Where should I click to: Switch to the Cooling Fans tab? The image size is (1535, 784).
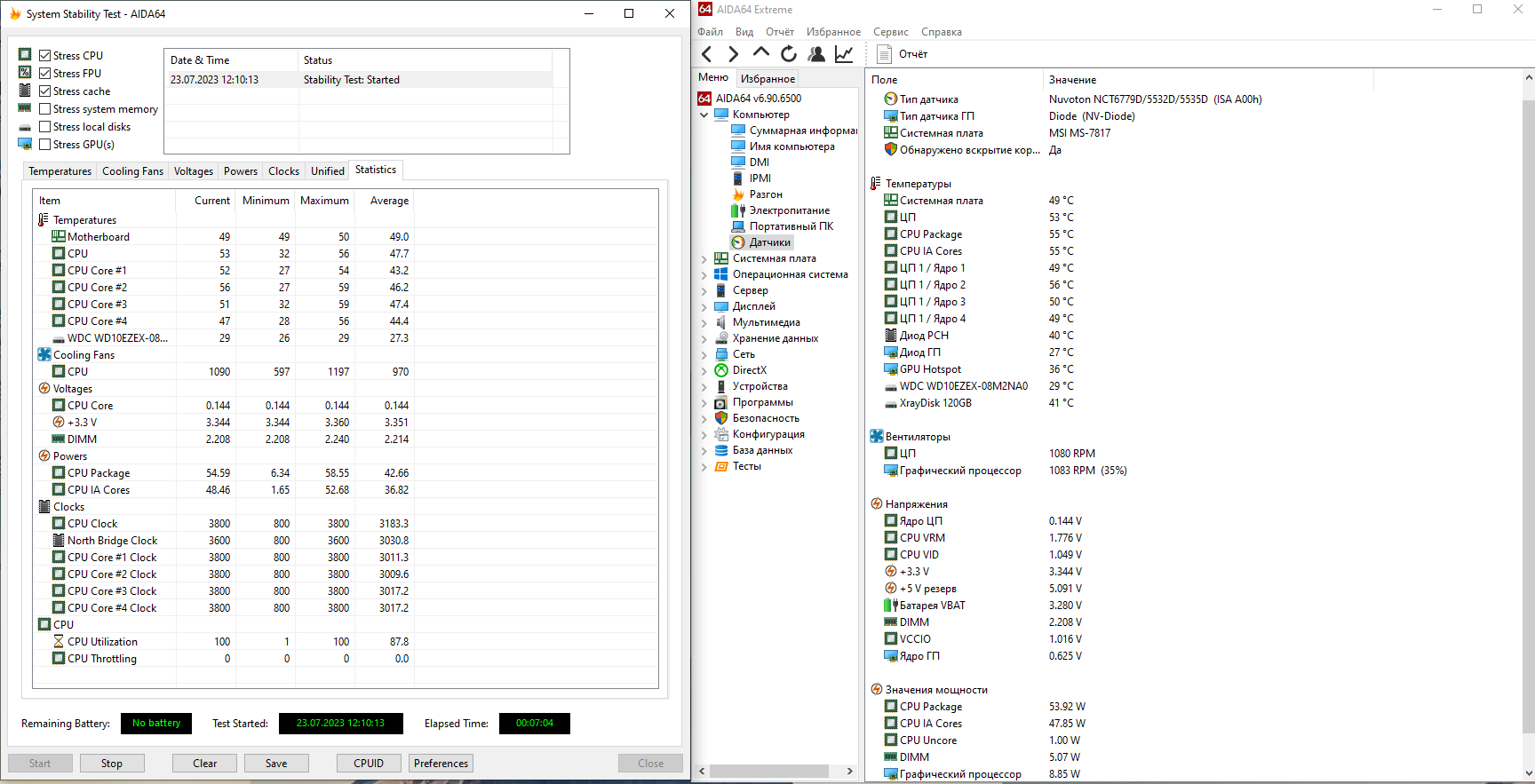(132, 171)
